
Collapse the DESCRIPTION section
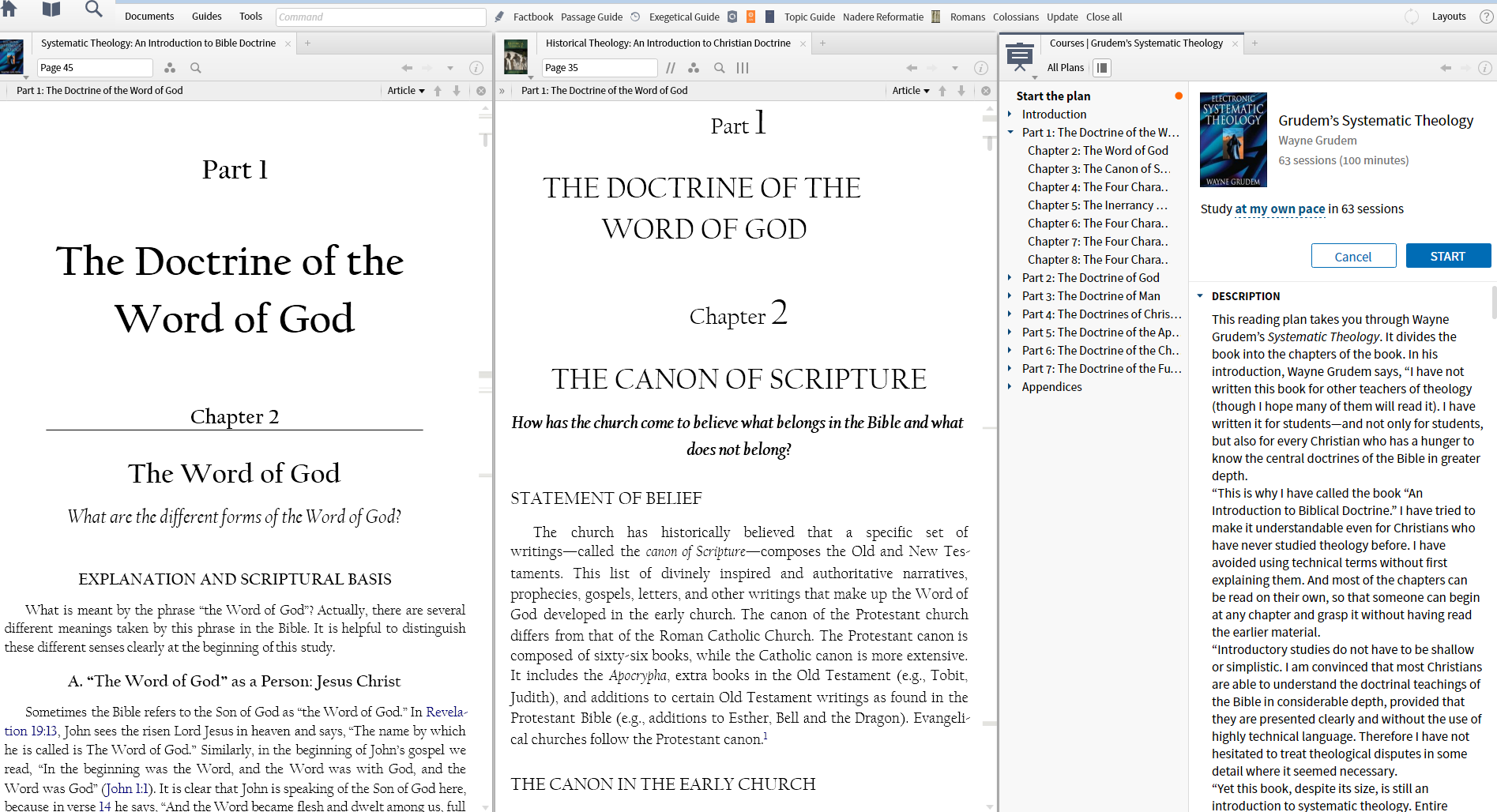click(x=1200, y=296)
